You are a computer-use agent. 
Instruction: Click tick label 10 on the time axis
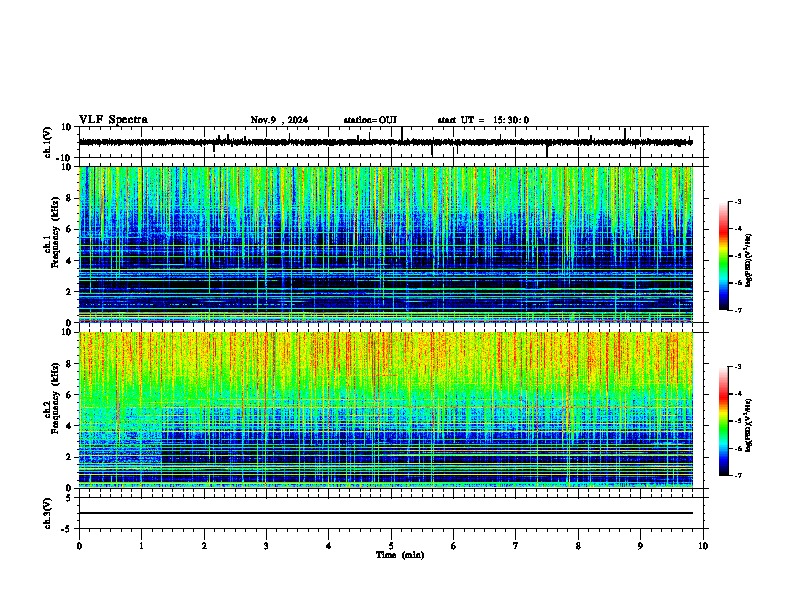703,546
